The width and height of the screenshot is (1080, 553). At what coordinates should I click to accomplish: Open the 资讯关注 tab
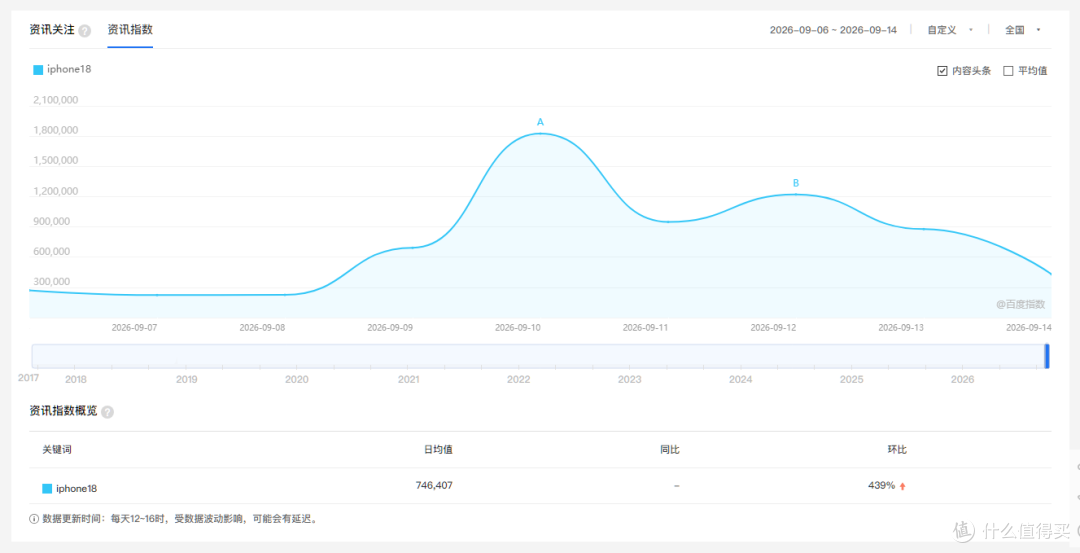click(x=52, y=30)
